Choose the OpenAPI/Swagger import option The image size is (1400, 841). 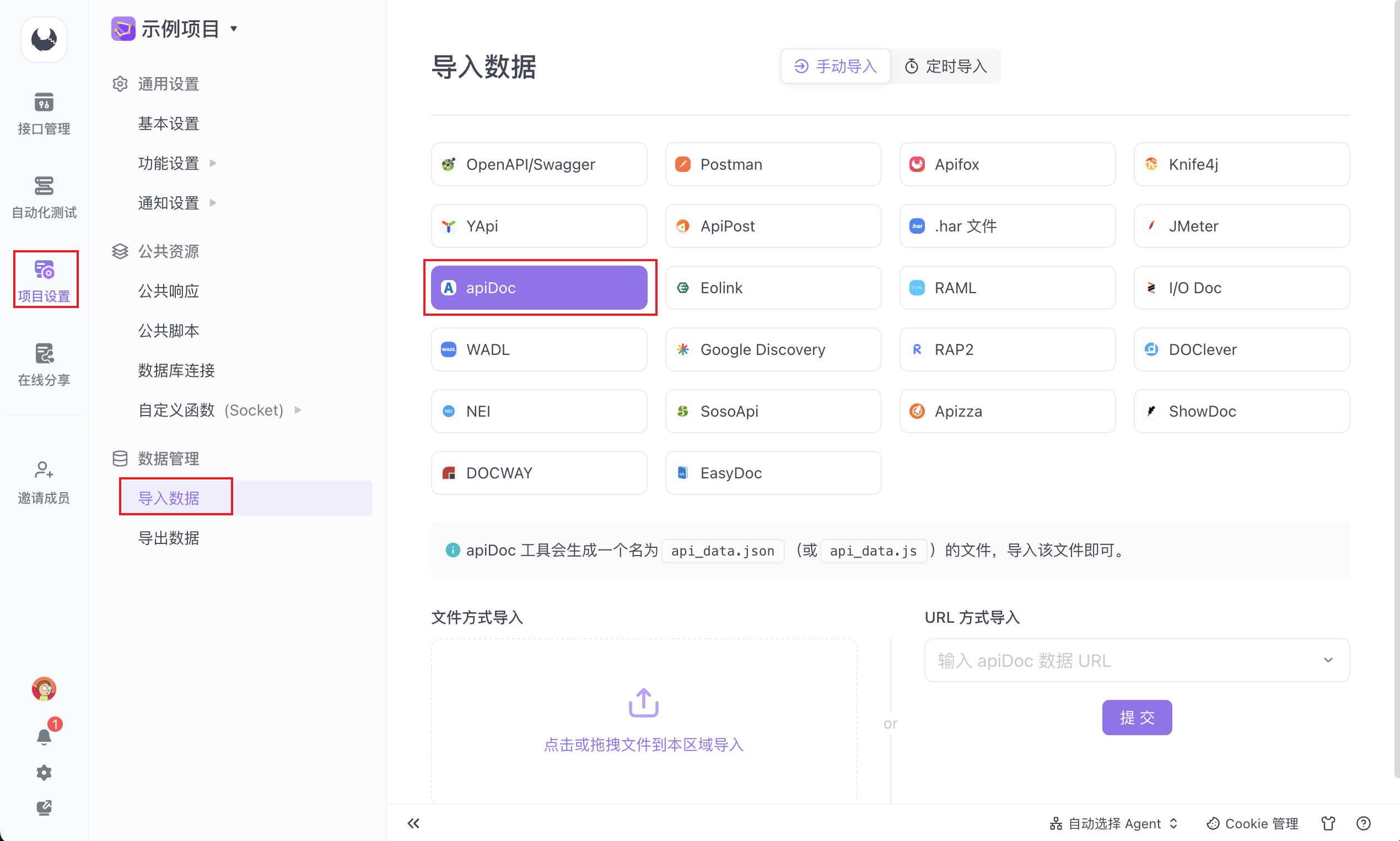coord(539,164)
